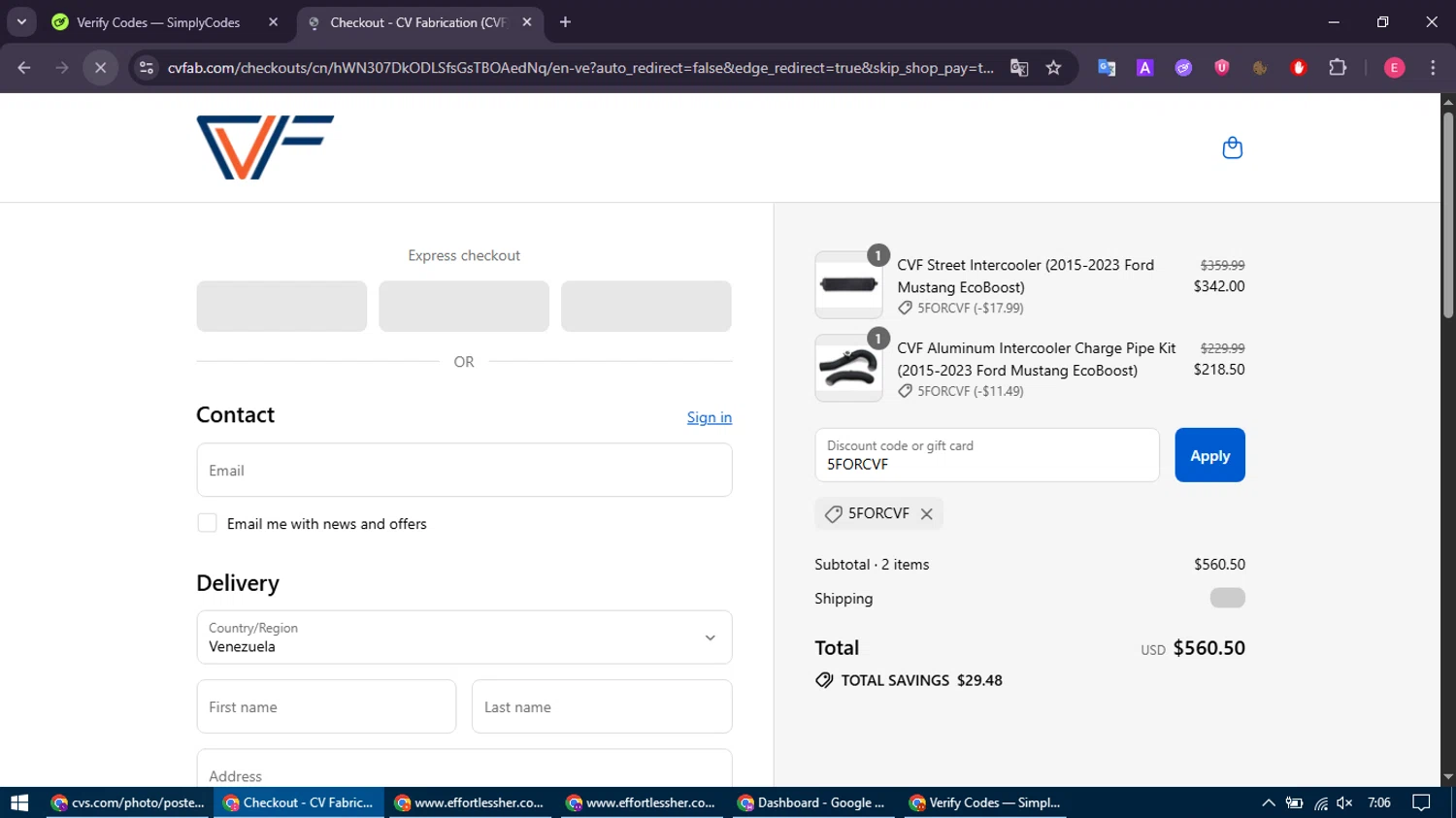Click the brown cookie extension icon
This screenshot has width=1456, height=818.
point(1260,68)
